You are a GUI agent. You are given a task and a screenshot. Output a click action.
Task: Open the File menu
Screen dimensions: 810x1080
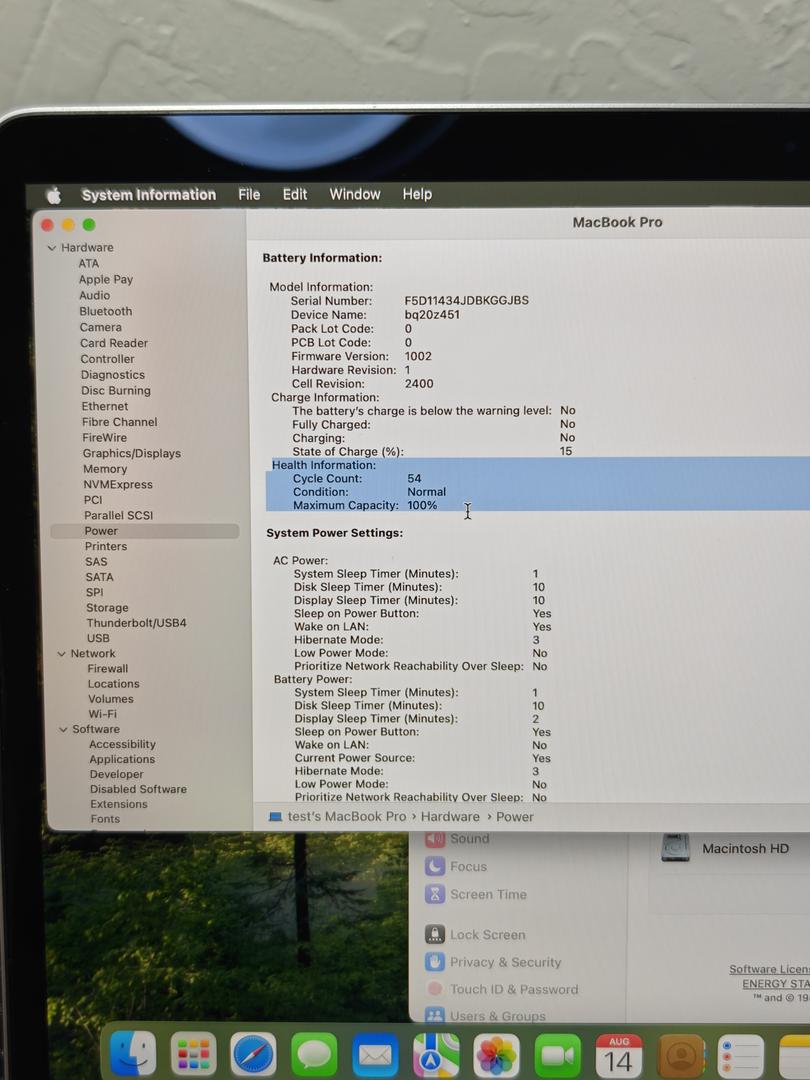[x=249, y=195]
